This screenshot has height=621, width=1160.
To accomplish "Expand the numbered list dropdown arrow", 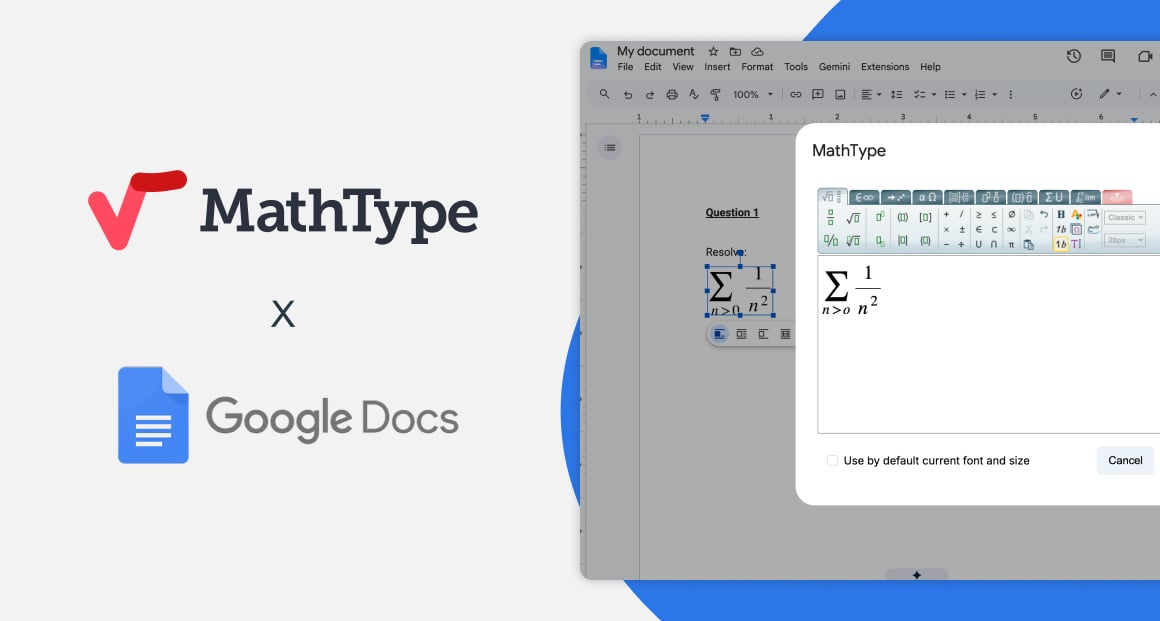I will [994, 95].
